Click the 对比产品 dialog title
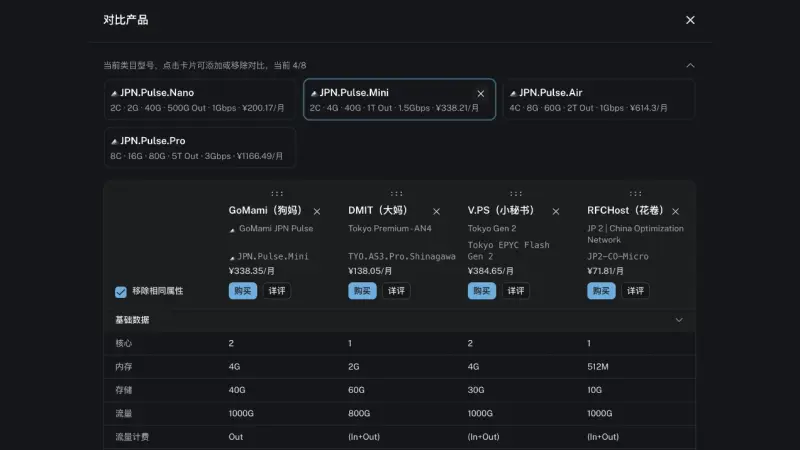This screenshot has height=450, width=800. 126,20
